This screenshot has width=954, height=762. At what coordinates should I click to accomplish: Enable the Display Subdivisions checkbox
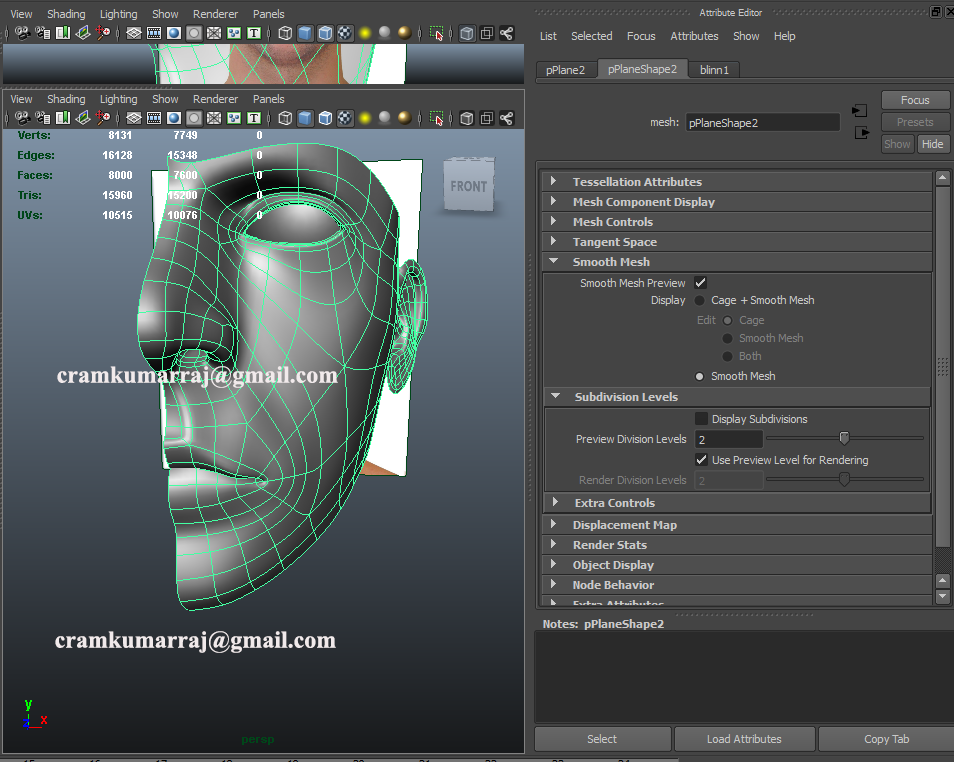point(701,418)
